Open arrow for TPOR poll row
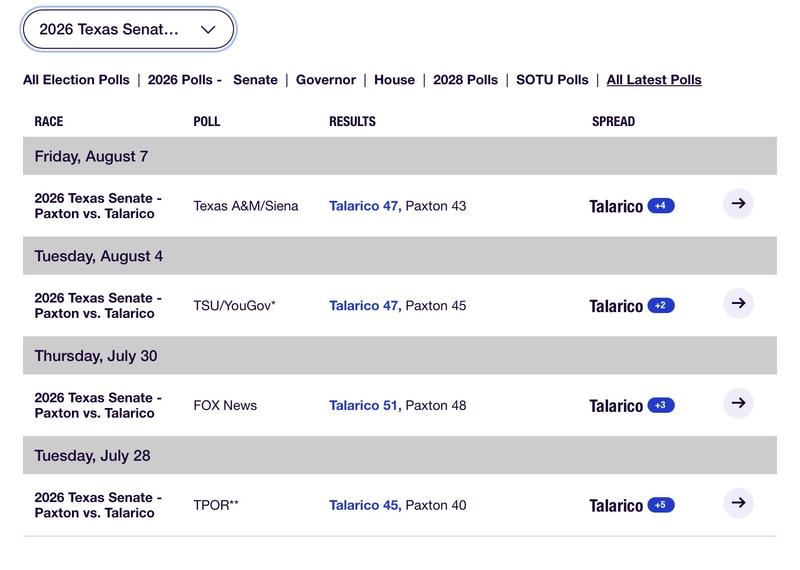The height and width of the screenshot is (570, 800). (738, 503)
